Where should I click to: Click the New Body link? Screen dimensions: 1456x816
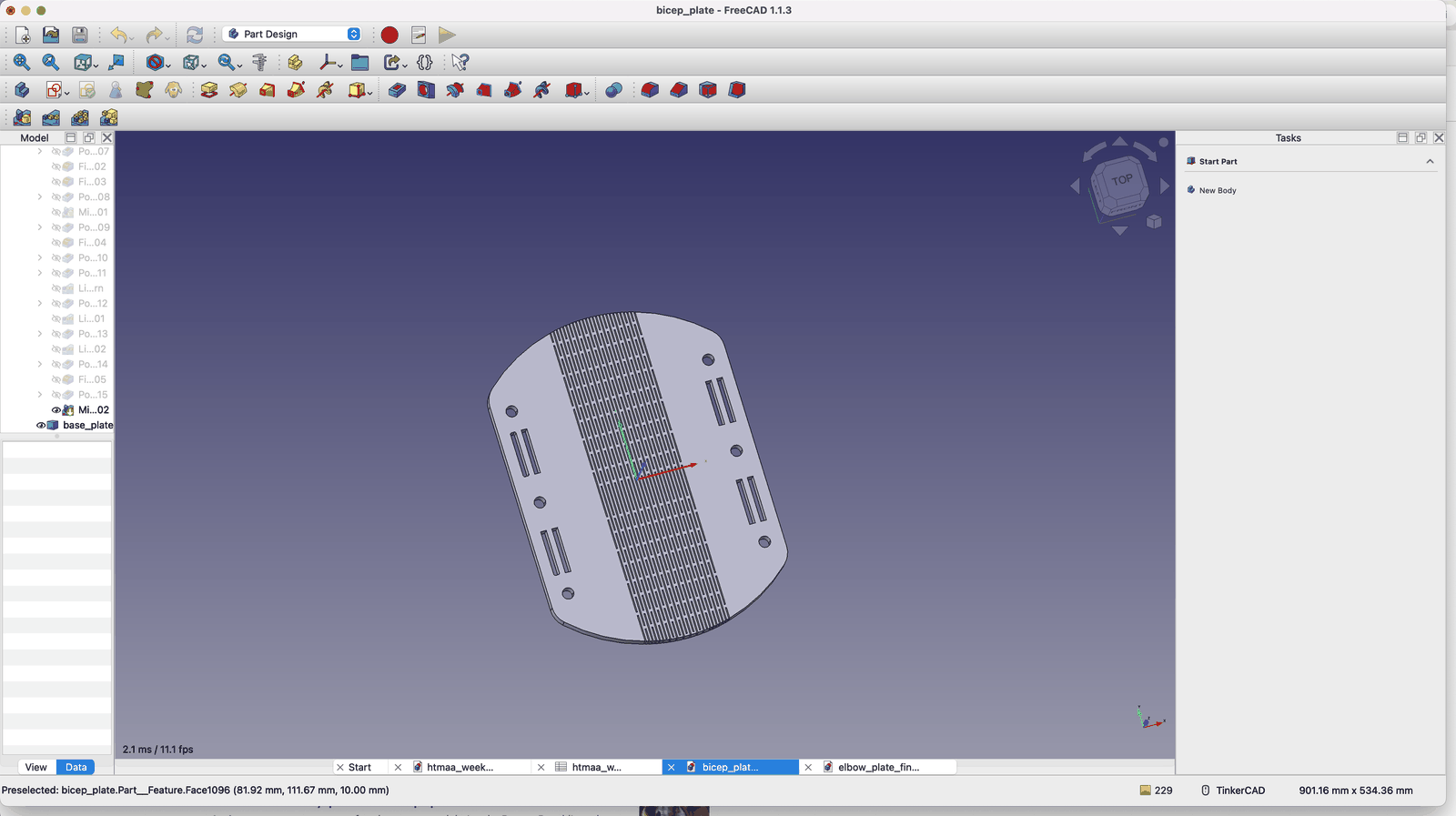[1218, 190]
